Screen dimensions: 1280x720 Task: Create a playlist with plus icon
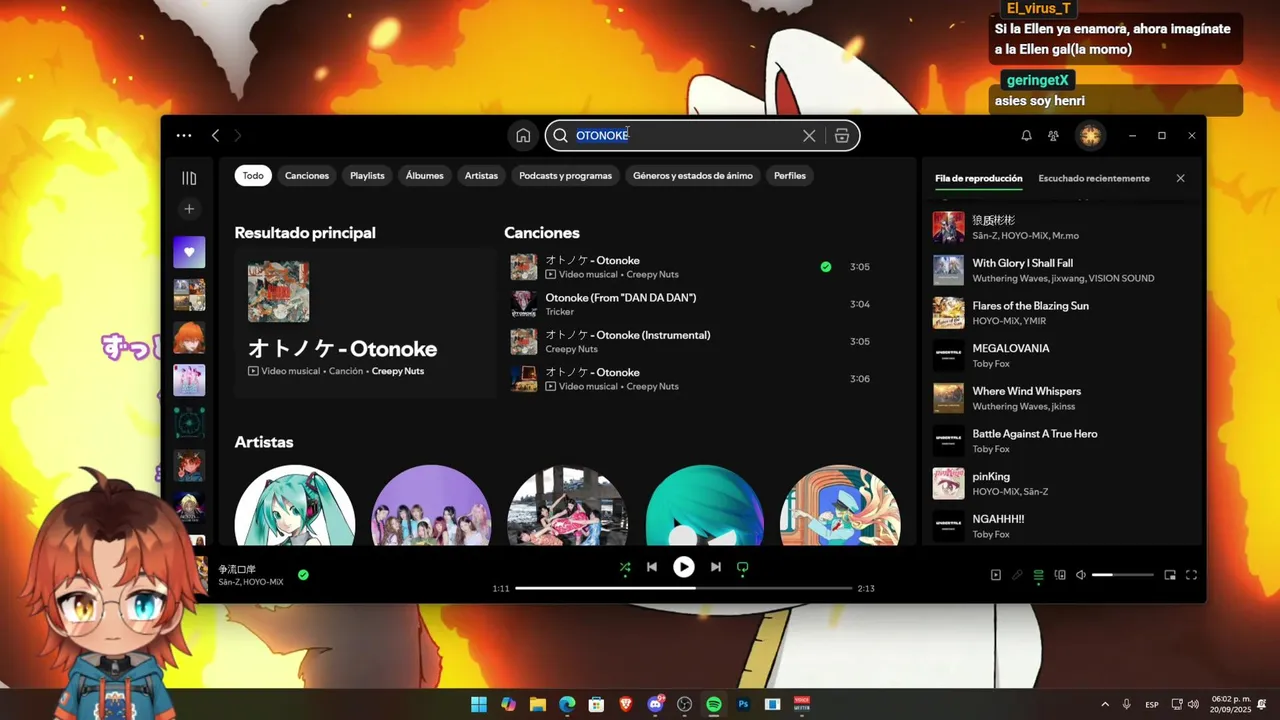click(189, 209)
